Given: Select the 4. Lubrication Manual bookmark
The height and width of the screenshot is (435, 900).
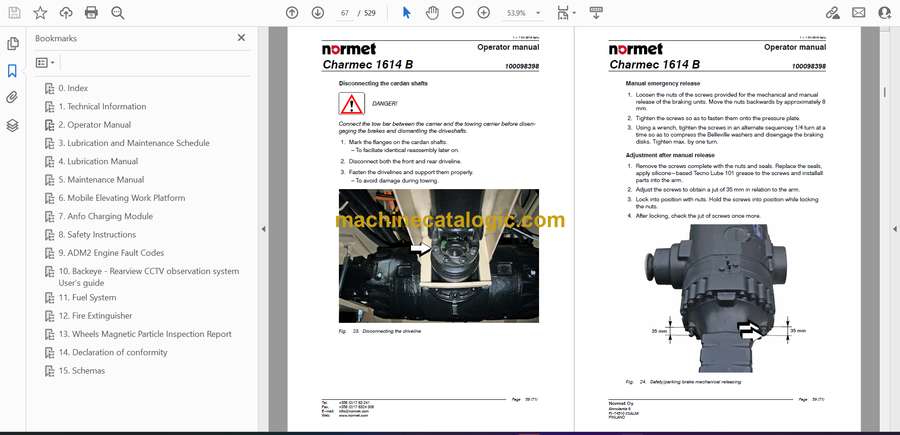Looking at the screenshot, I should [x=98, y=162].
